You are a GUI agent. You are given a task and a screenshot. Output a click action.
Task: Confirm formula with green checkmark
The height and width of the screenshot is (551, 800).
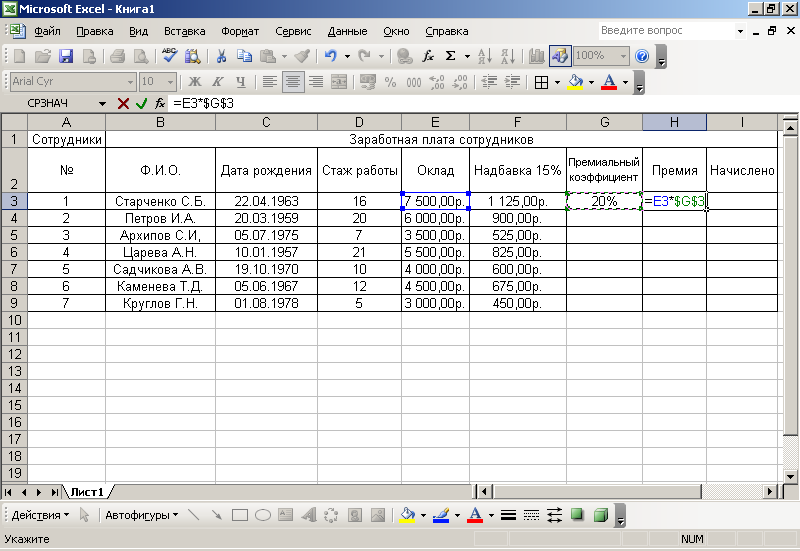[141, 104]
